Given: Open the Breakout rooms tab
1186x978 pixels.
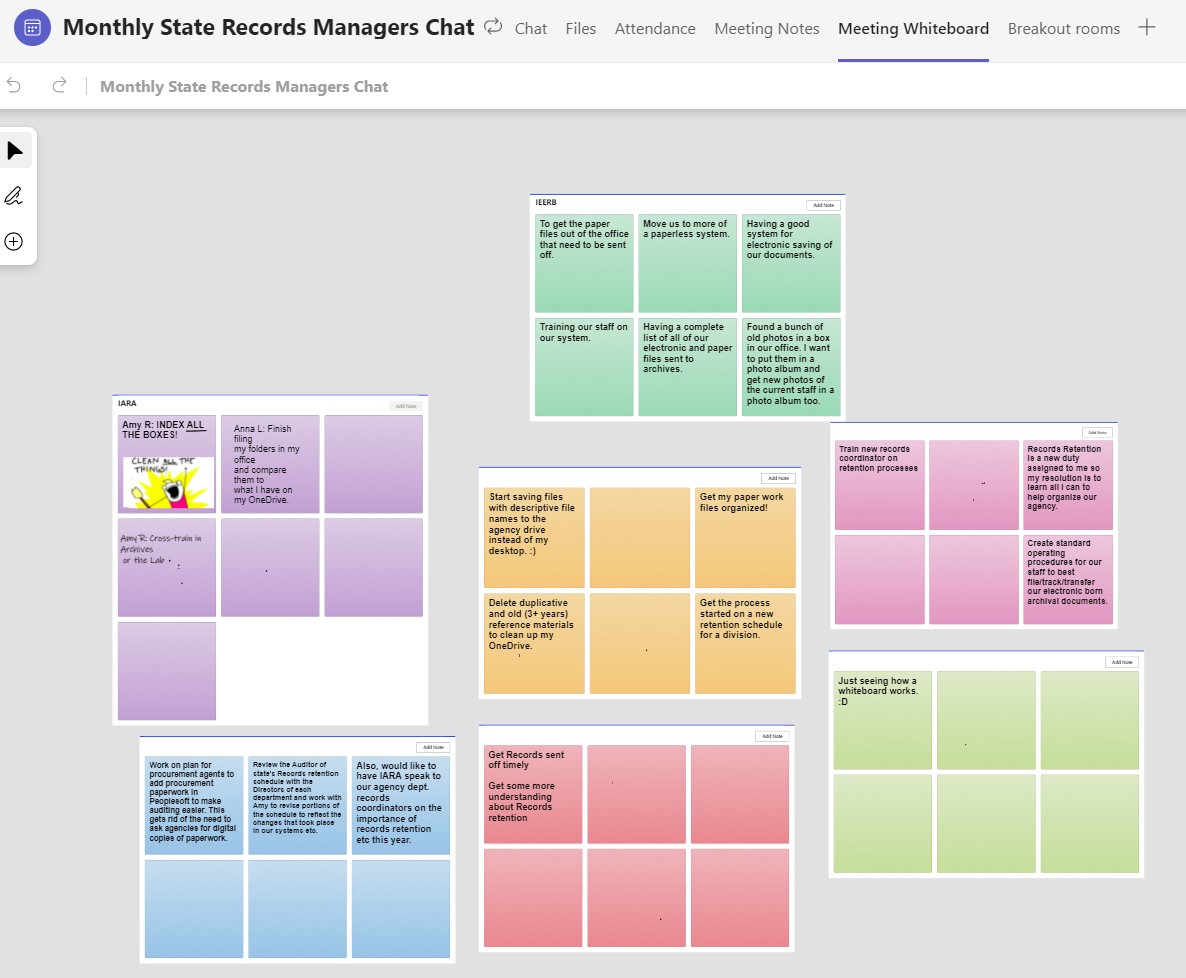Looking at the screenshot, I should tap(1063, 29).
